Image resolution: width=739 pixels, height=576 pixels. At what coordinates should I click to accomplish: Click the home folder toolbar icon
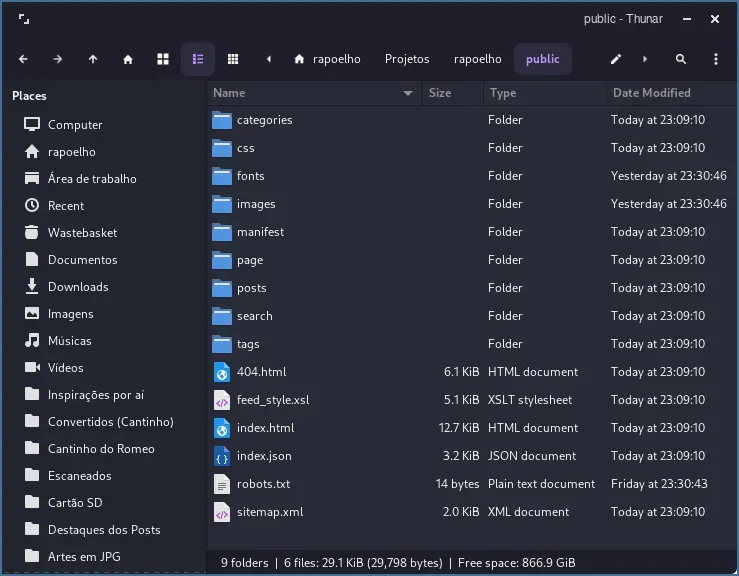[x=128, y=59]
